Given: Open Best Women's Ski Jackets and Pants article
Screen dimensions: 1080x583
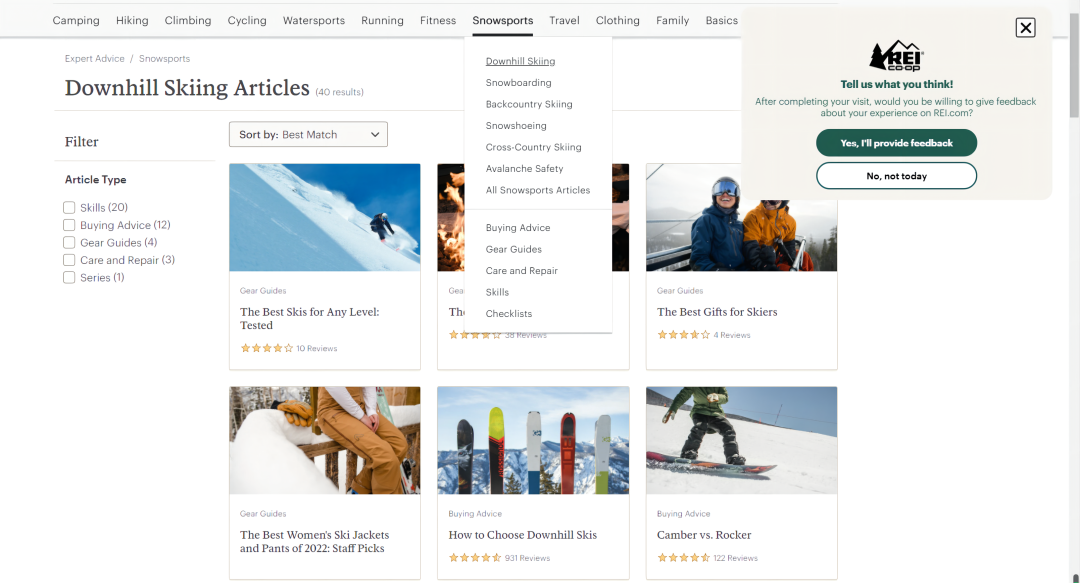Looking at the screenshot, I should 314,542.
